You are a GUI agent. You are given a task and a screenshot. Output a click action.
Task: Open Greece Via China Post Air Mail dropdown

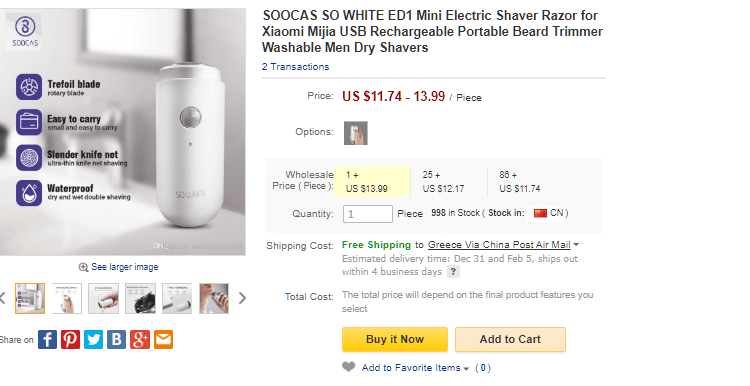tap(503, 244)
